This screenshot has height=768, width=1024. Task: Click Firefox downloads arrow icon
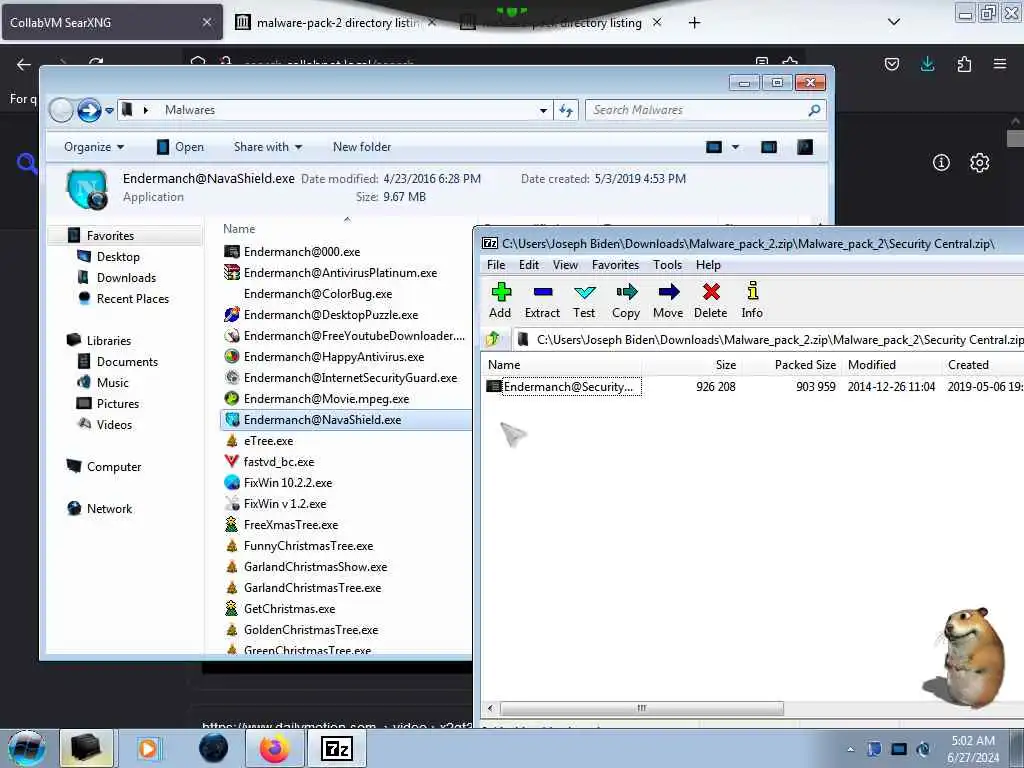click(927, 64)
